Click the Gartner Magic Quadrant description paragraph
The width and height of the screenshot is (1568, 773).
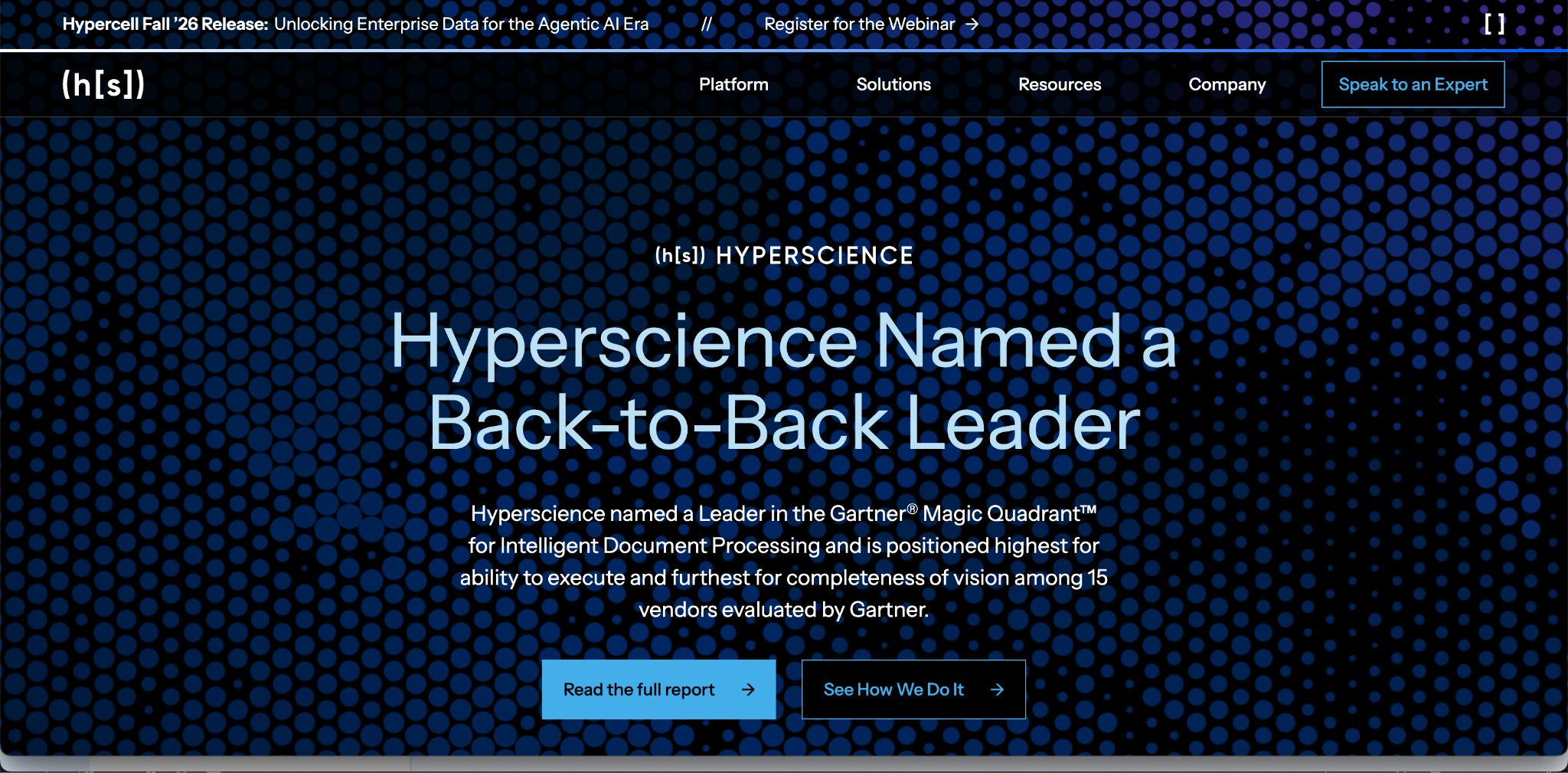[x=784, y=562]
